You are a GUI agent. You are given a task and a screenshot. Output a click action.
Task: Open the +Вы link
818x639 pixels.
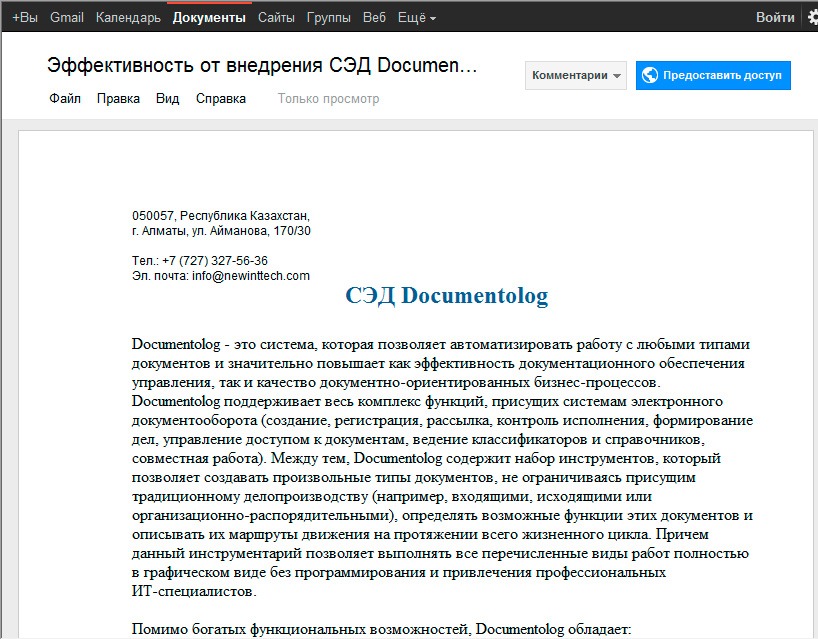pyautogui.click(x=25, y=18)
